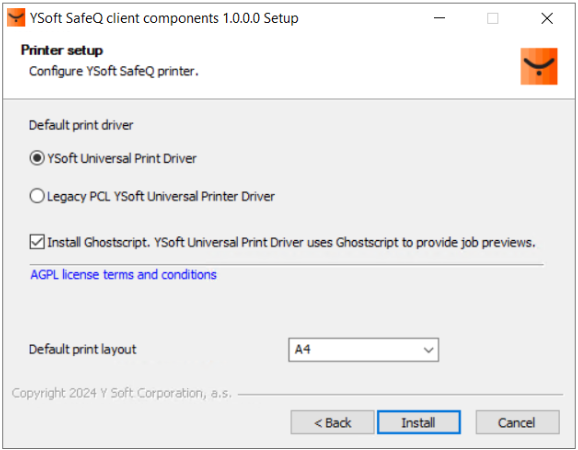The height and width of the screenshot is (450, 578).
Task: Click the 'Printer setup' heading
Action: click(62, 50)
